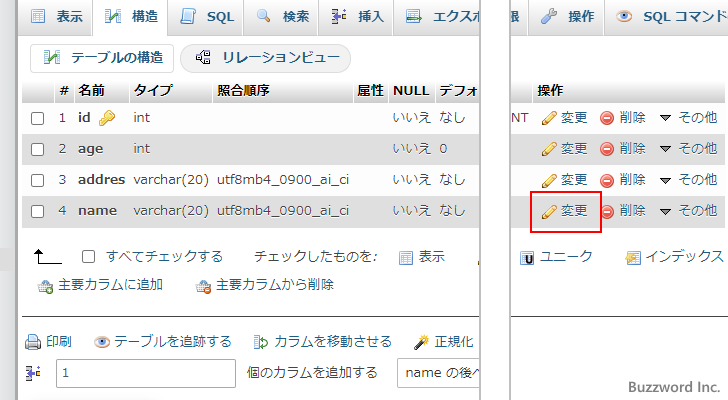
Task: Click the 表示 icon after チェックしたものを
Action: (x=406, y=258)
